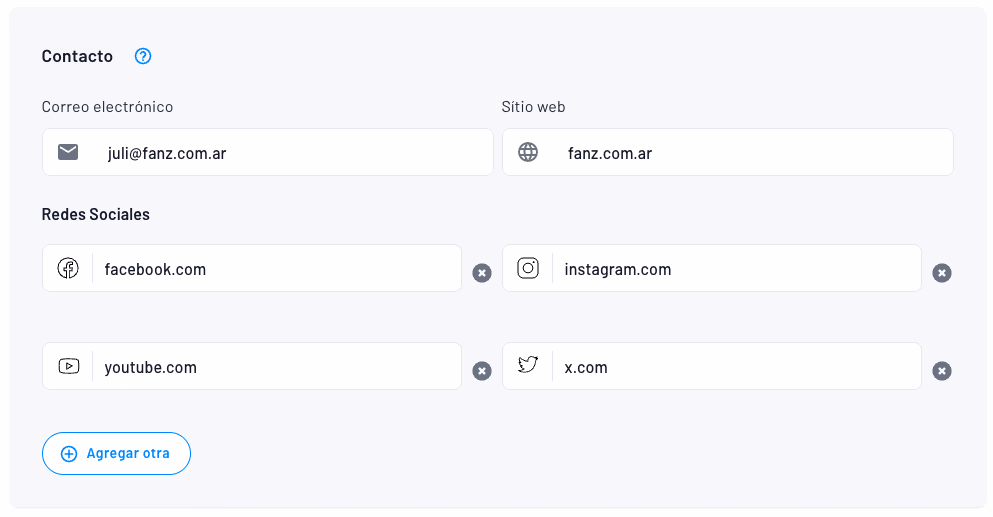The image size is (993, 517).
Task: Remove the instagram.com social link
Action: (941, 273)
